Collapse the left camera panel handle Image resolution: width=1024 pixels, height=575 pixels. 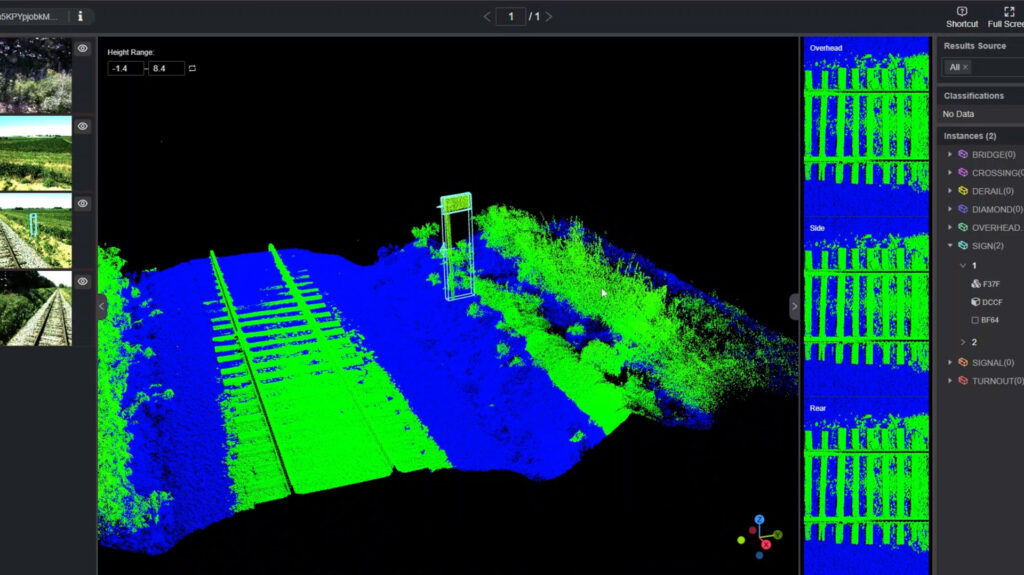click(102, 307)
